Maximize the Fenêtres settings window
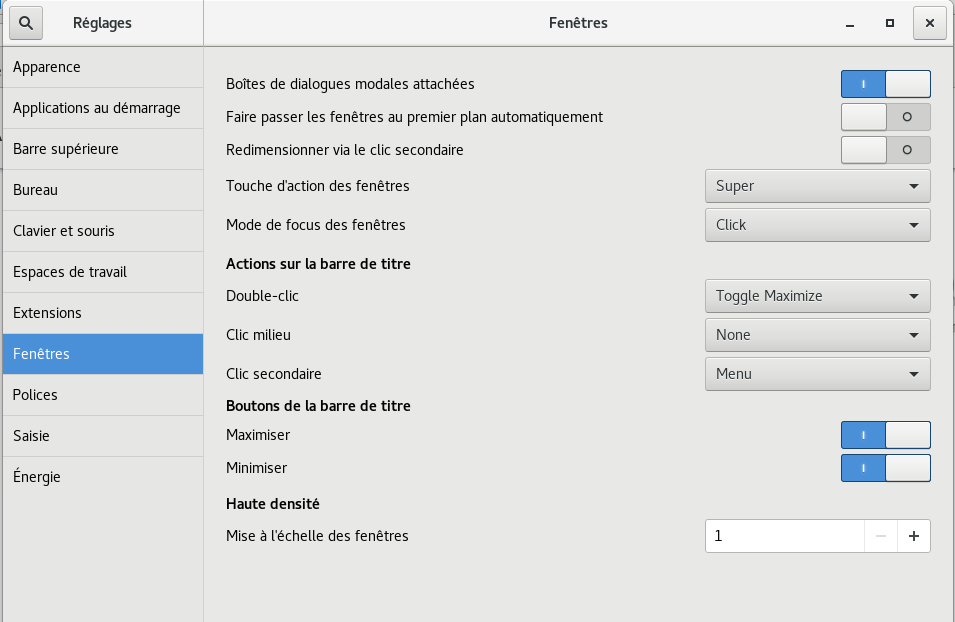The width and height of the screenshot is (955, 622). tap(889, 23)
